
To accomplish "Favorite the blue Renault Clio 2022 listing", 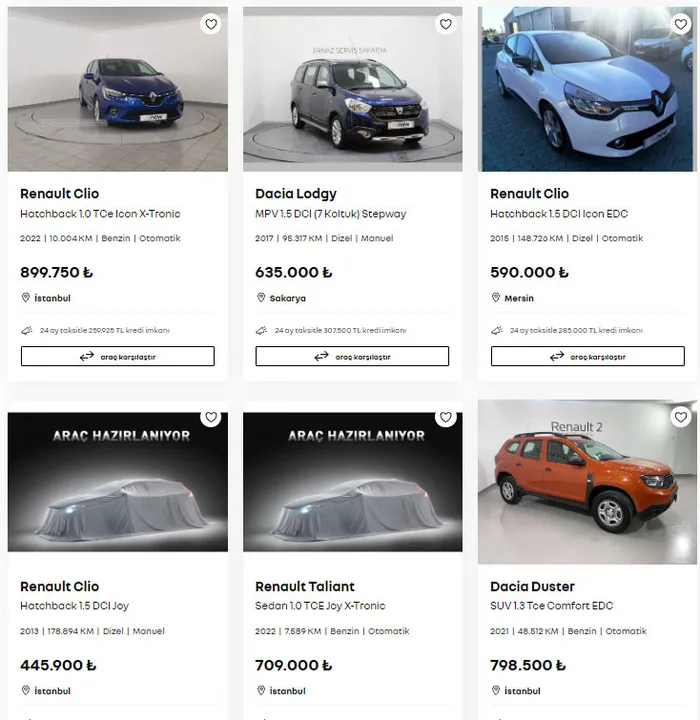I will click(x=211, y=24).
